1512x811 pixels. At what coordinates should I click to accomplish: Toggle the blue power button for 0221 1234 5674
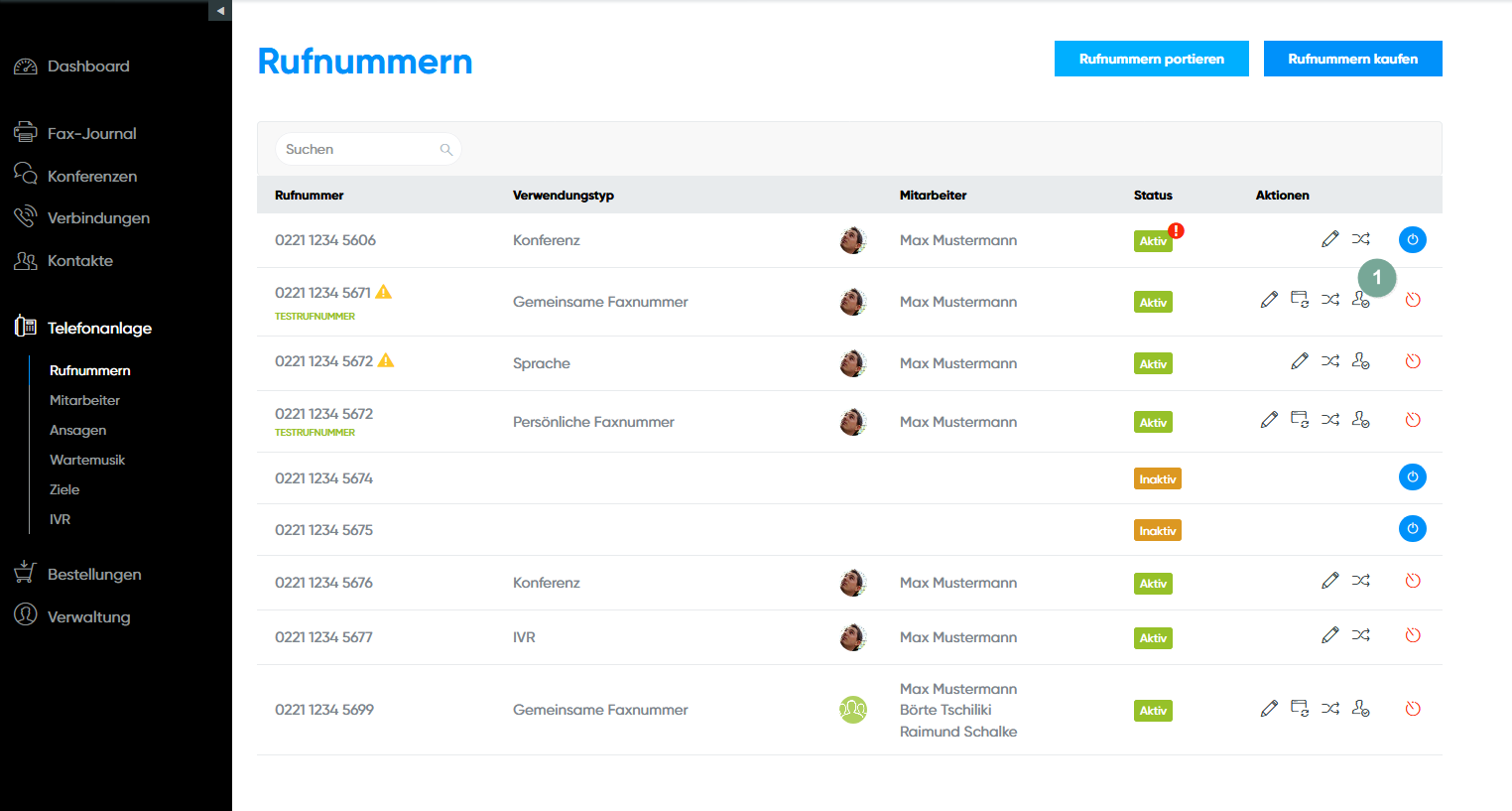(x=1412, y=477)
